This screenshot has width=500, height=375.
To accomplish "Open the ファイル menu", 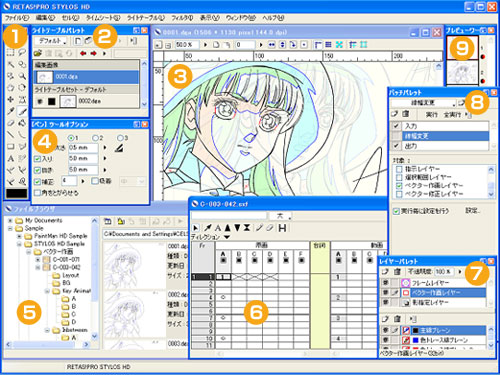I will (x=16, y=18).
